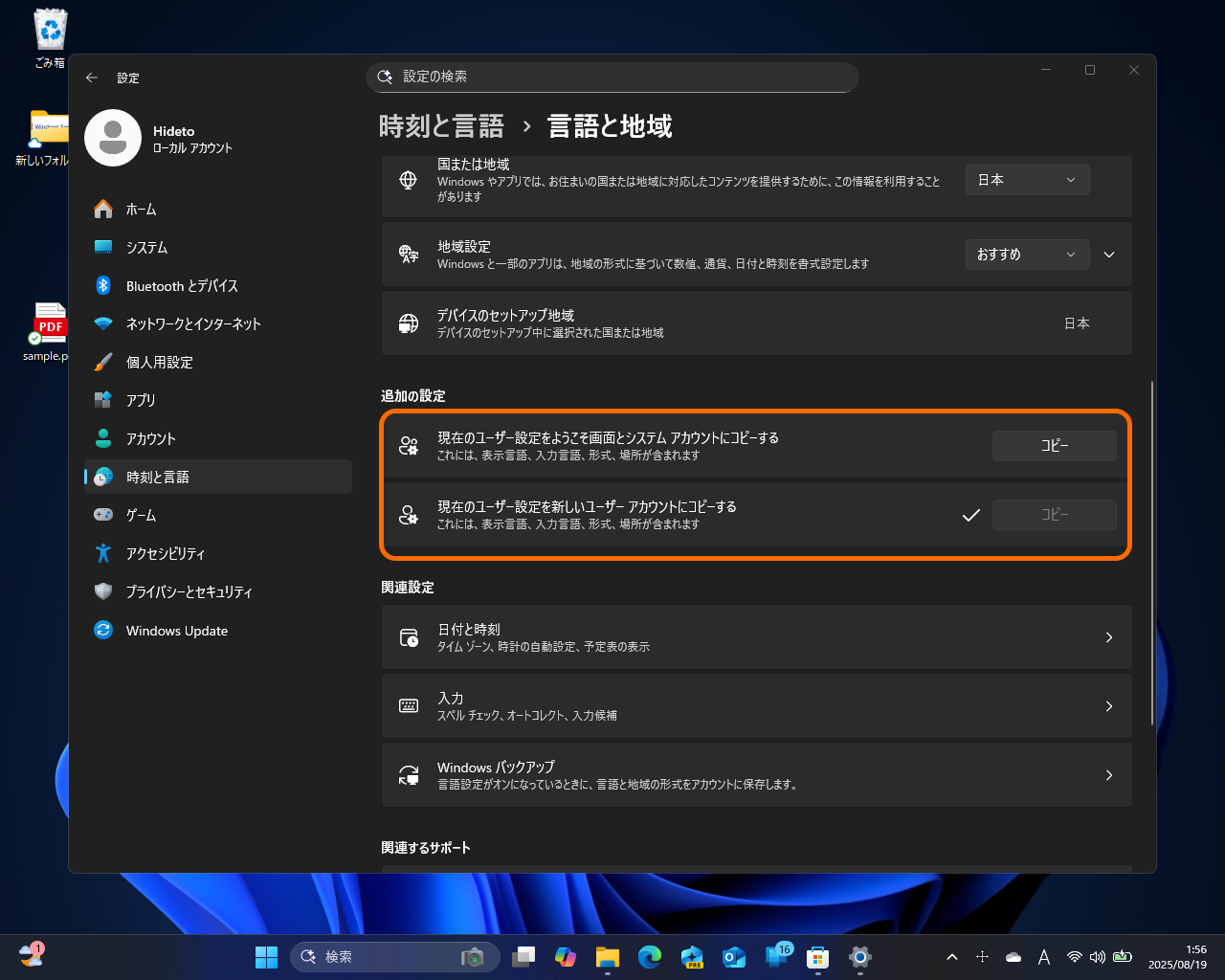This screenshot has width=1225, height=980.
Task: Click the 時刻と言語 breadcrumb link
Action: click(x=442, y=125)
